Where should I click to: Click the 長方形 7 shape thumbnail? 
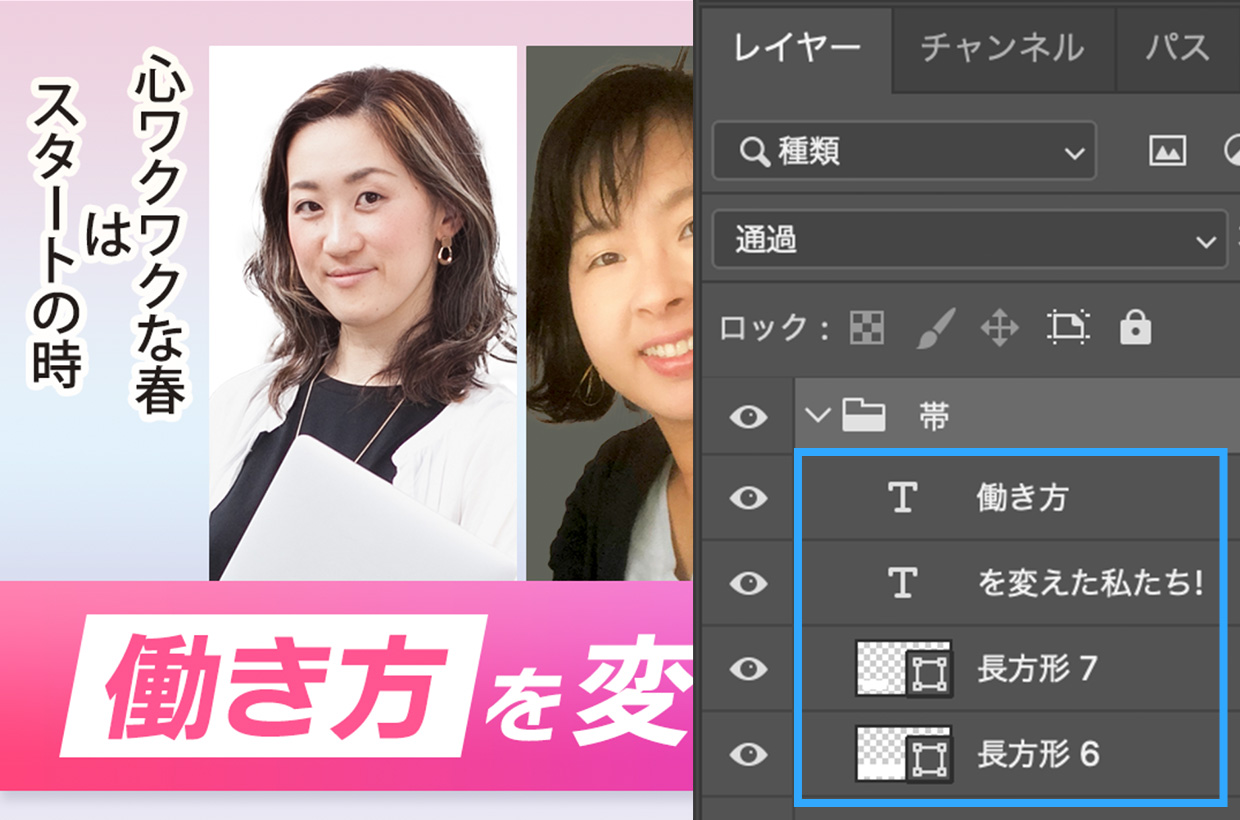904,668
